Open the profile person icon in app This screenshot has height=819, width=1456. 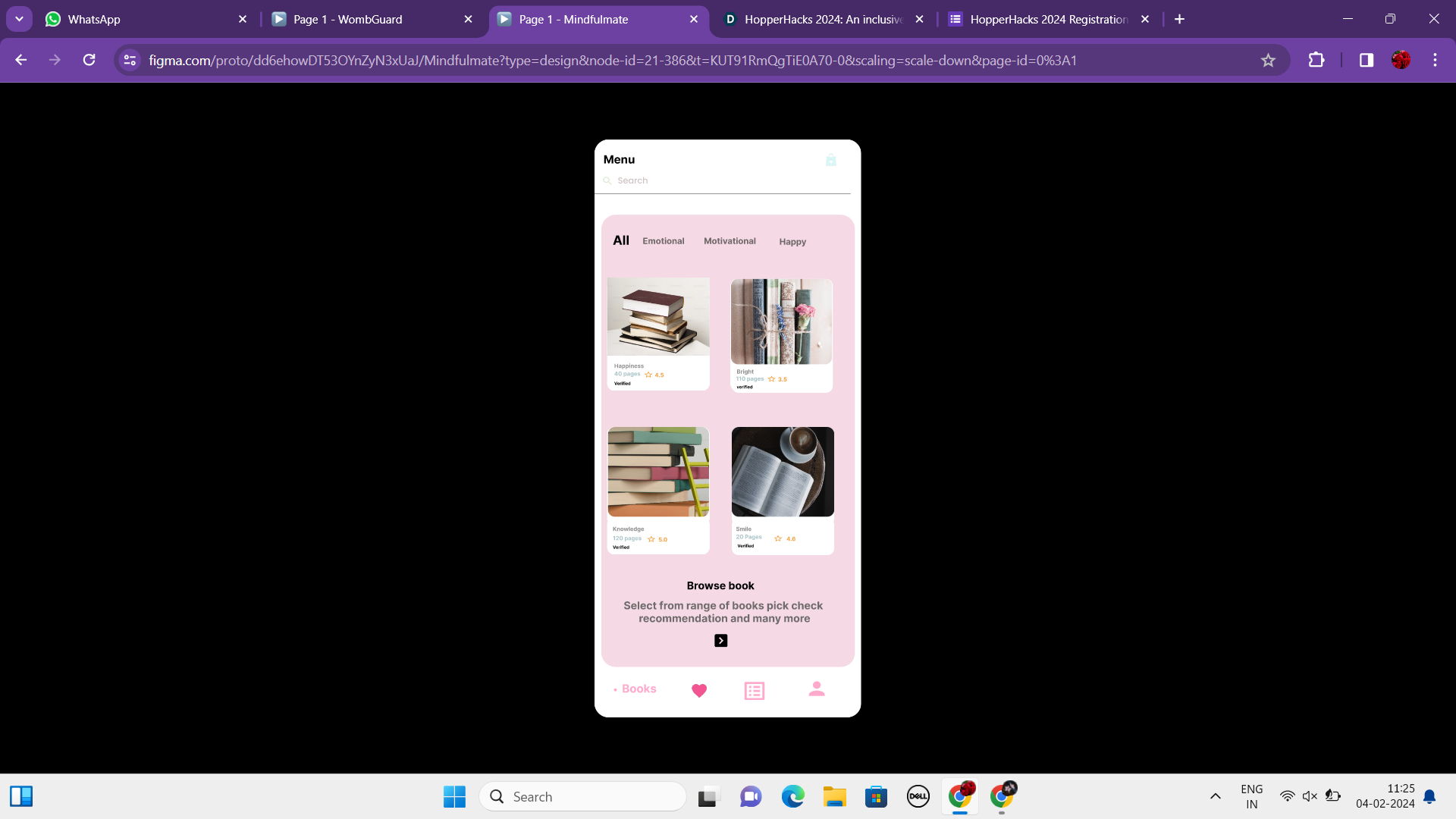(x=816, y=689)
